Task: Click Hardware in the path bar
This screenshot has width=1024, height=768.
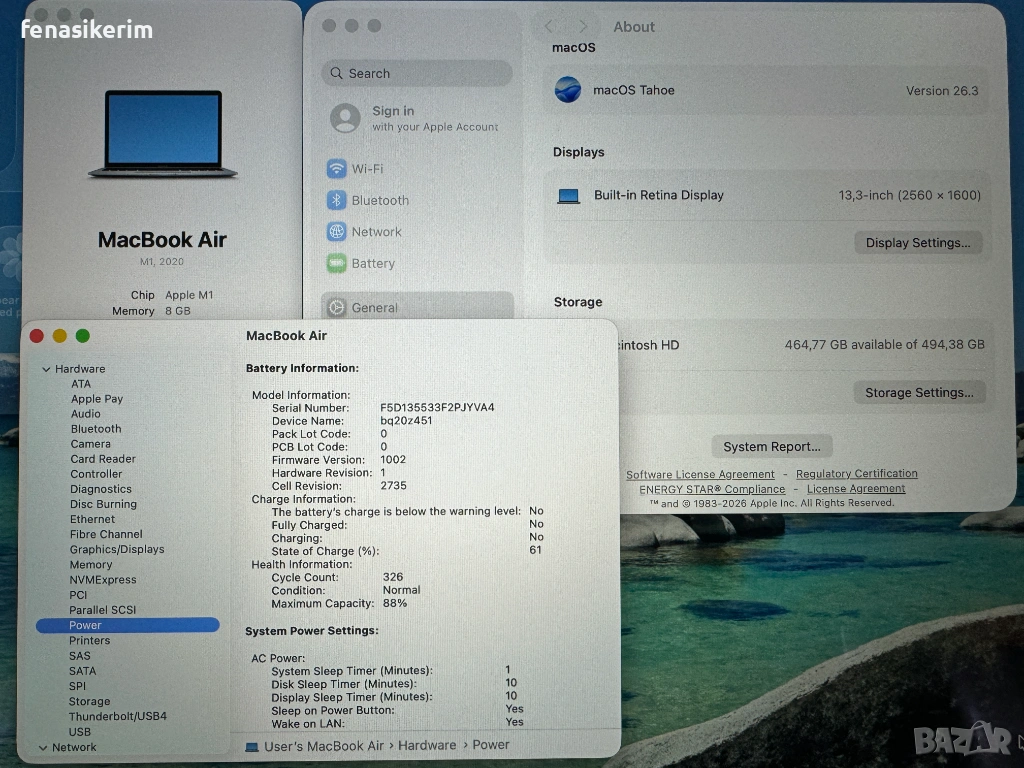Action: tap(427, 745)
